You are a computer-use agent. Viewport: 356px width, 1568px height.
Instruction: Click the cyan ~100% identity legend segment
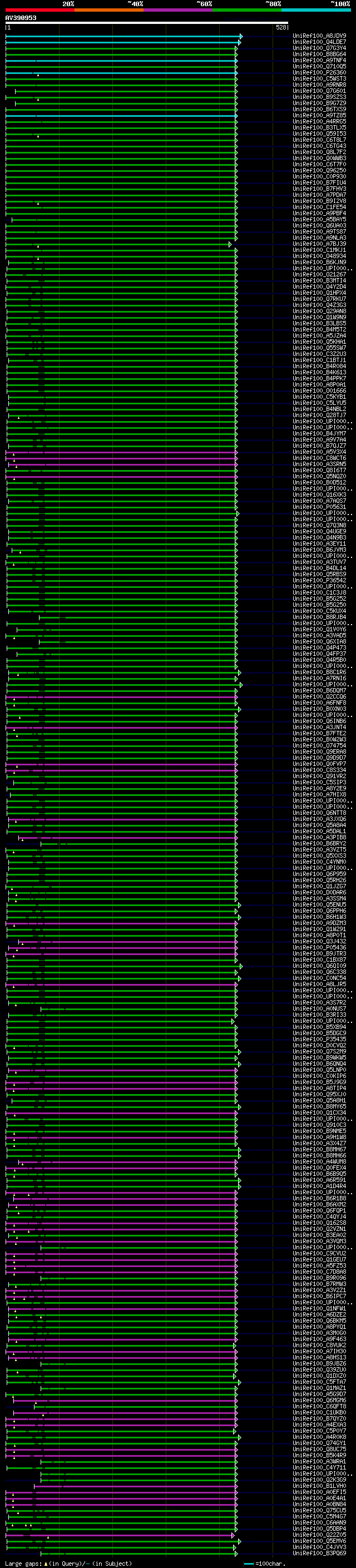316,10
